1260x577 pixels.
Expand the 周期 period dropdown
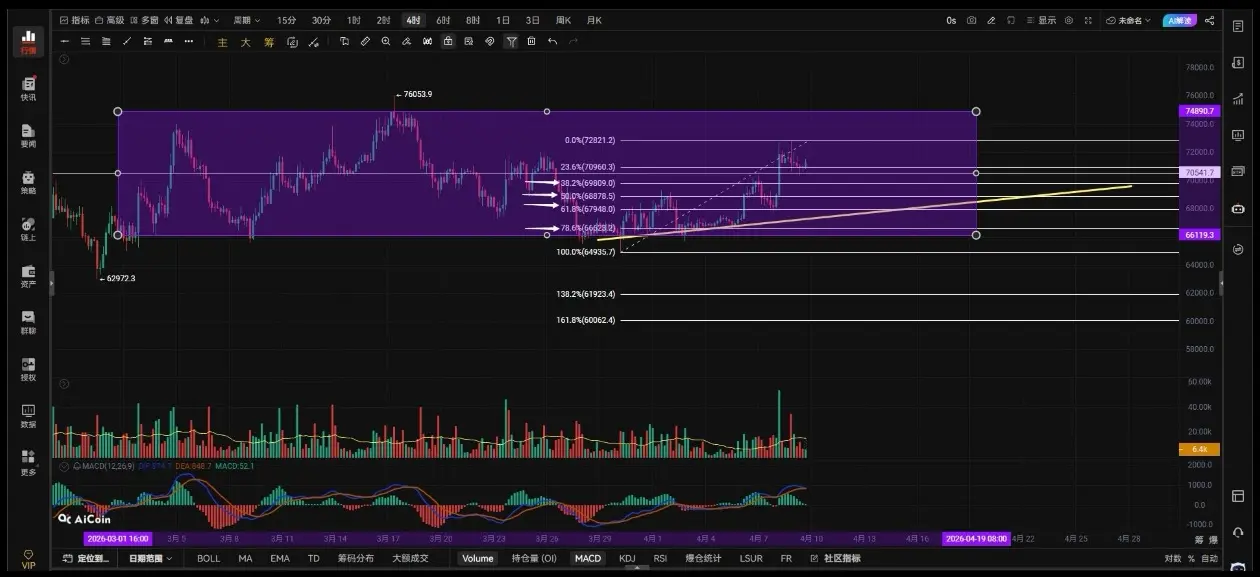246,20
